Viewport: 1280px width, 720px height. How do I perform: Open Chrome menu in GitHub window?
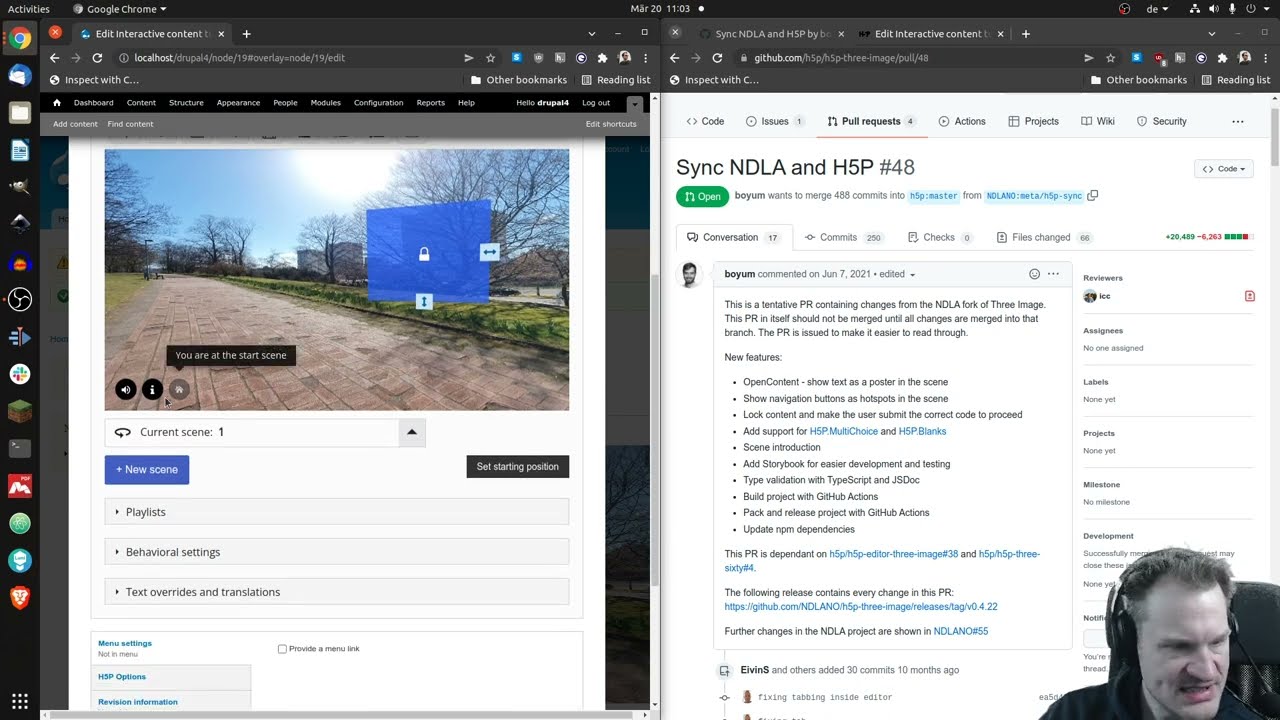pos(1266,58)
